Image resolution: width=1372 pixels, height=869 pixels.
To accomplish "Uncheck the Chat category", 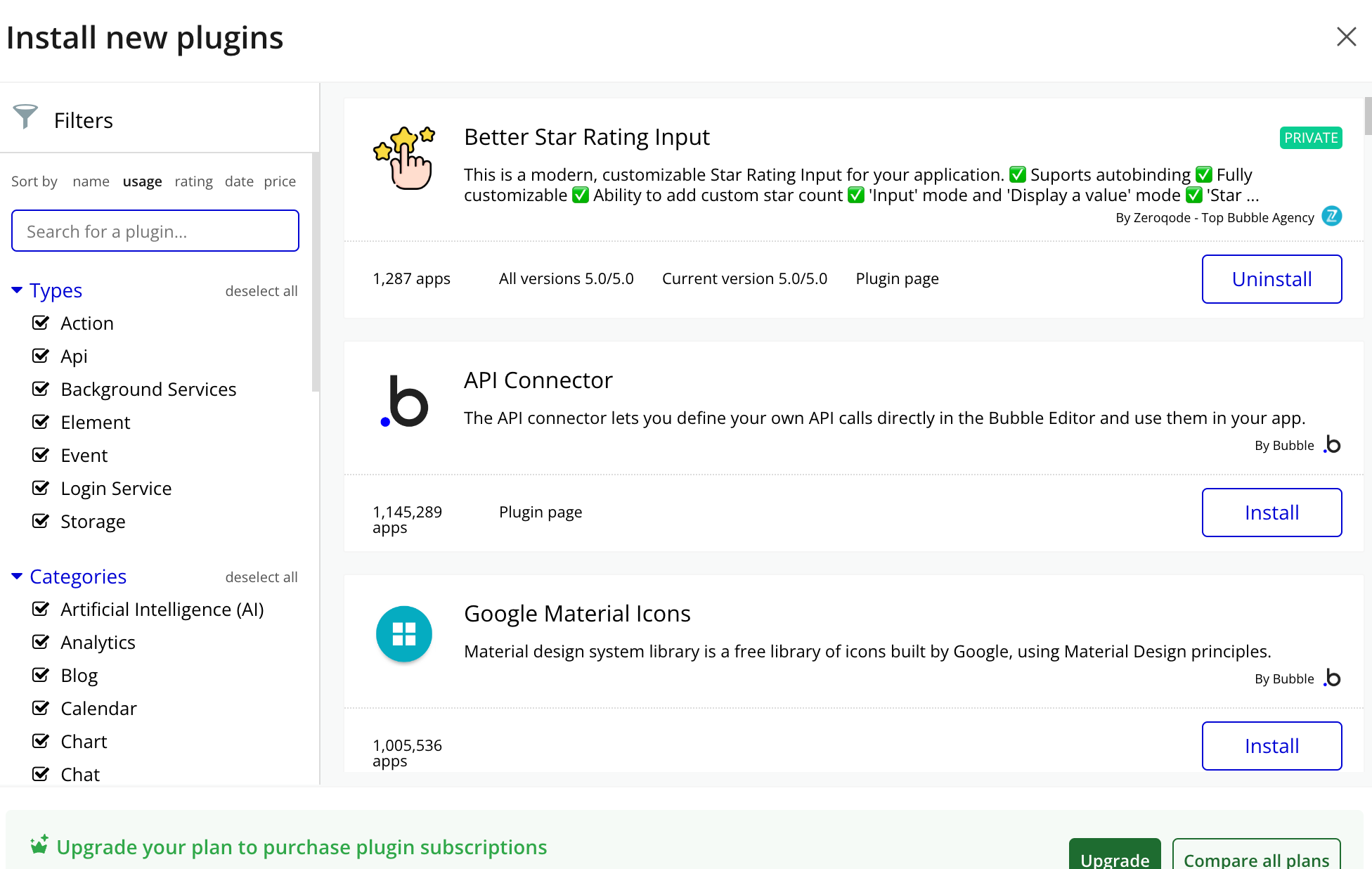I will click(41, 774).
